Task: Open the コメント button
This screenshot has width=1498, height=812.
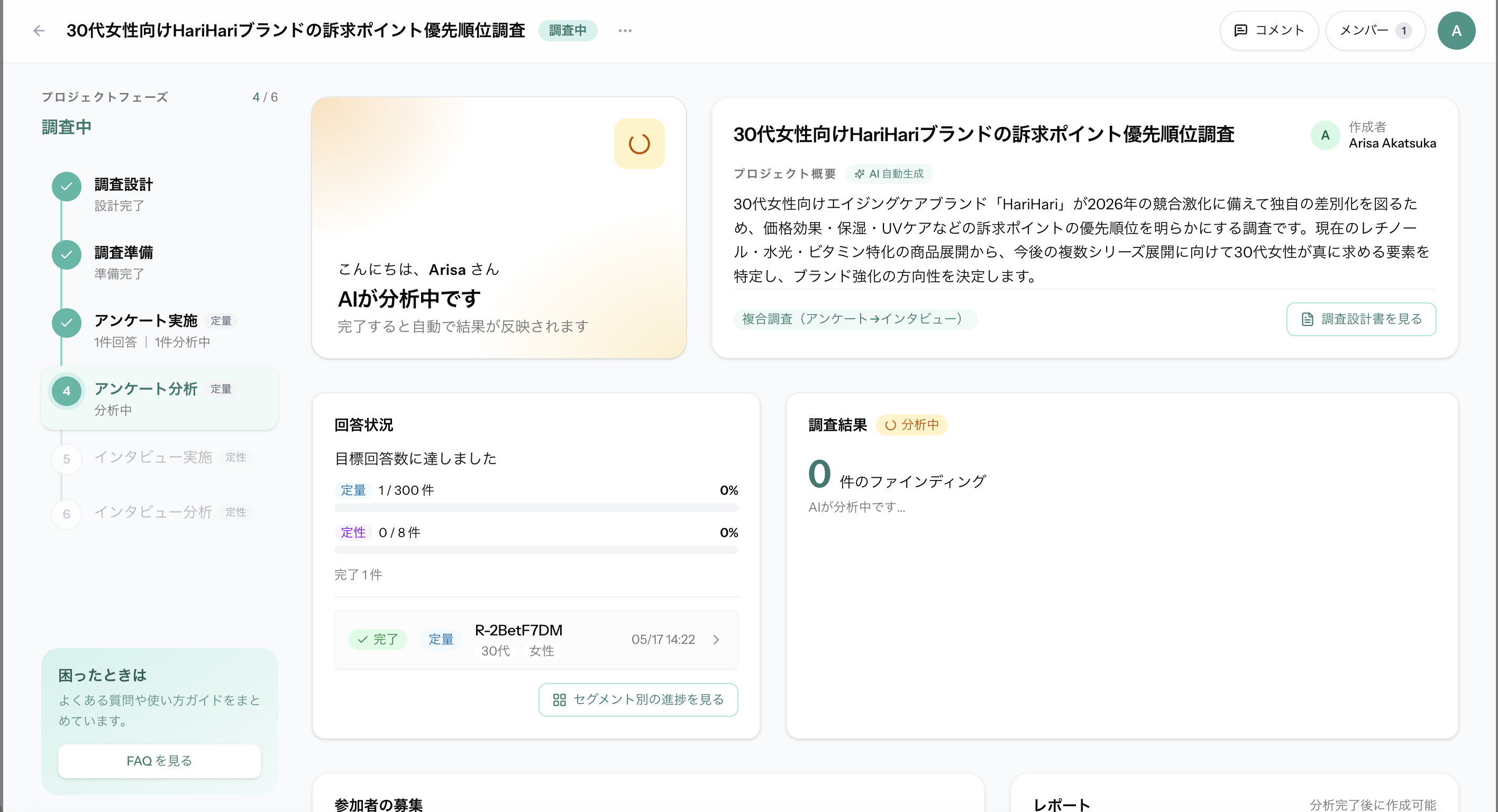Action: [x=1269, y=30]
